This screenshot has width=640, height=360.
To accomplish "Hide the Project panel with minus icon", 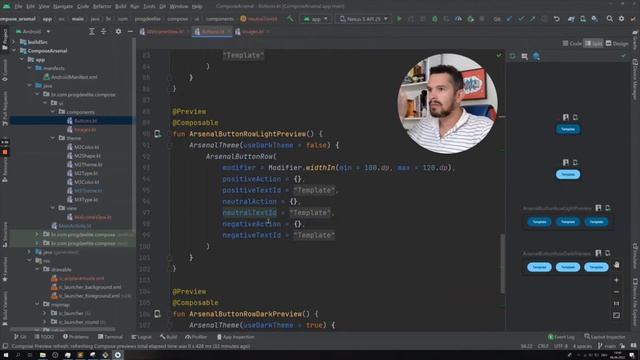I will 130,31.
